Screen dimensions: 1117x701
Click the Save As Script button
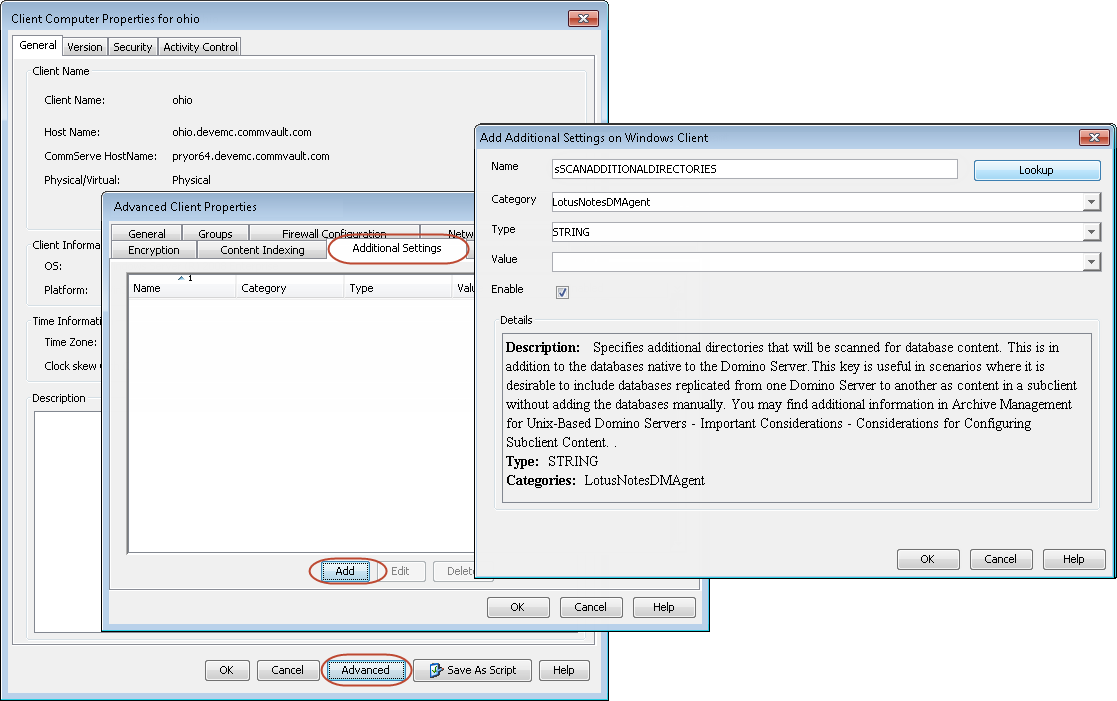pos(473,670)
